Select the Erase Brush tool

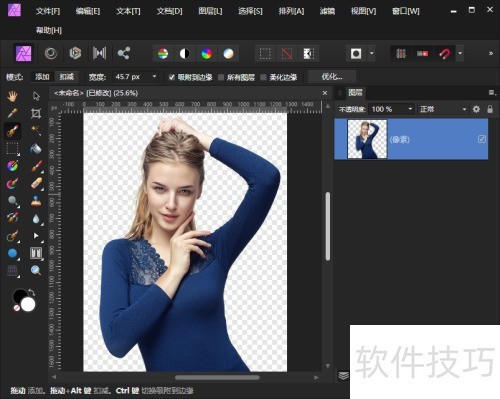[x=36, y=183]
